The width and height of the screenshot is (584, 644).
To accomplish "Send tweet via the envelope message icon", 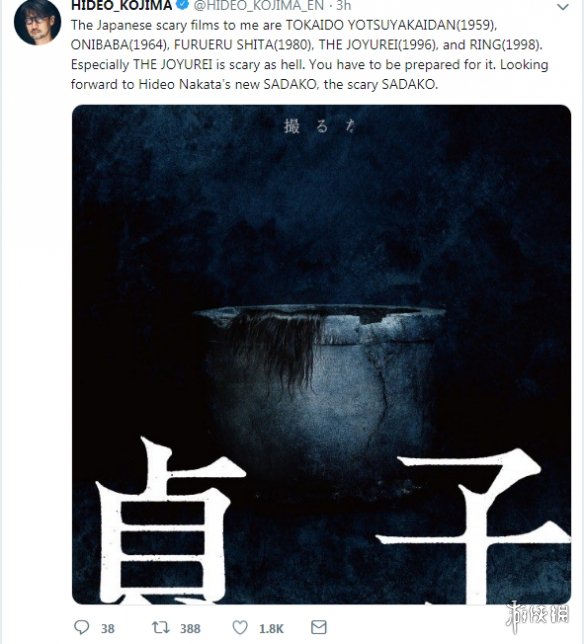I will [x=319, y=627].
